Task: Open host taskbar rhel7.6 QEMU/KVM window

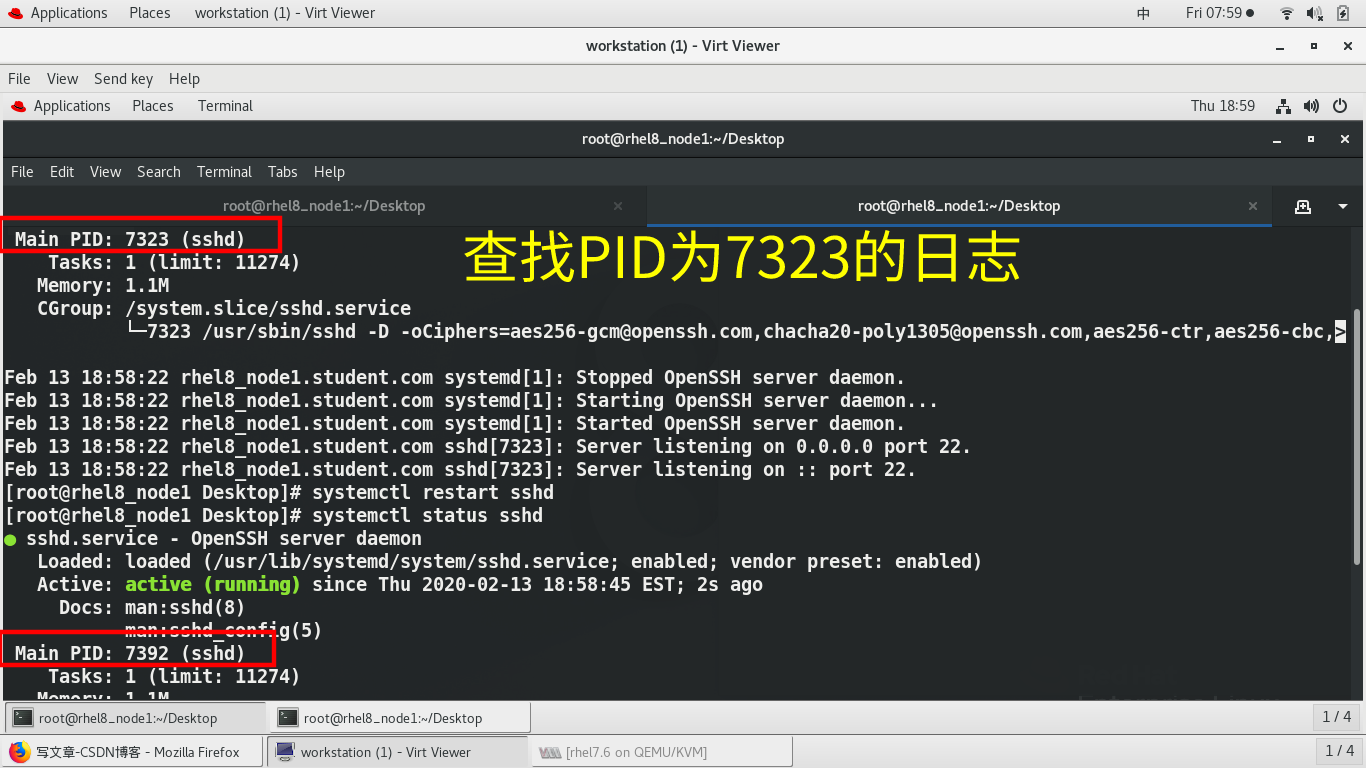Action: click(662, 752)
